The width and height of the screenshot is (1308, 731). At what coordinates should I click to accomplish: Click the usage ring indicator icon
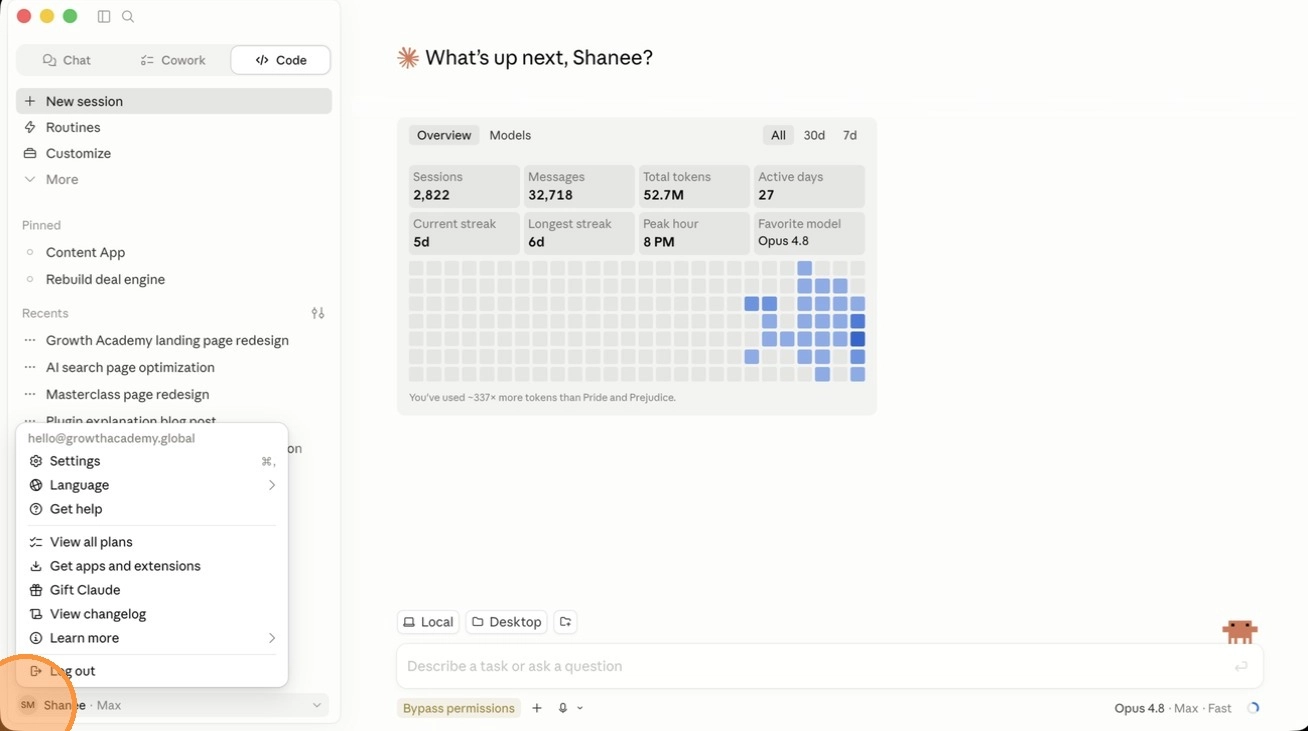[1253, 708]
